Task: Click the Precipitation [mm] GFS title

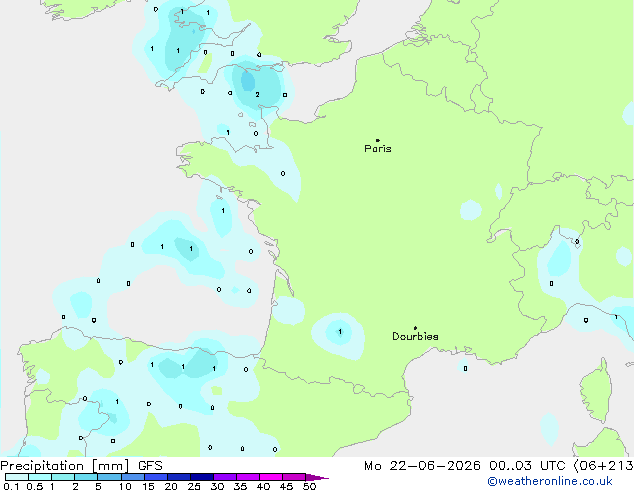Action: pyautogui.click(x=81, y=466)
